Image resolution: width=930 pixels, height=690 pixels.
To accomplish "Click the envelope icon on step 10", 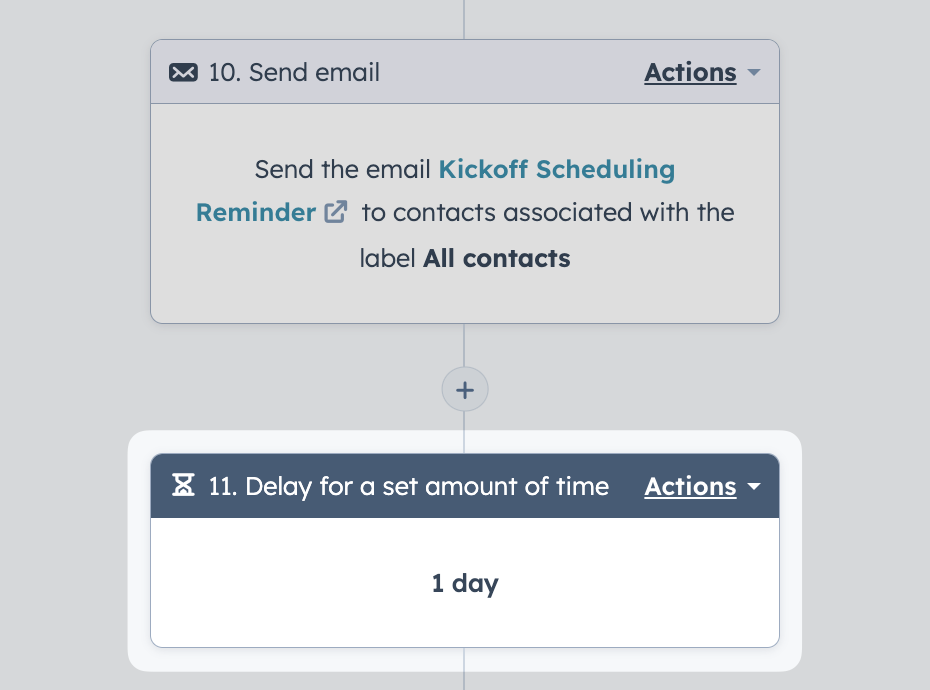I will click(183, 72).
